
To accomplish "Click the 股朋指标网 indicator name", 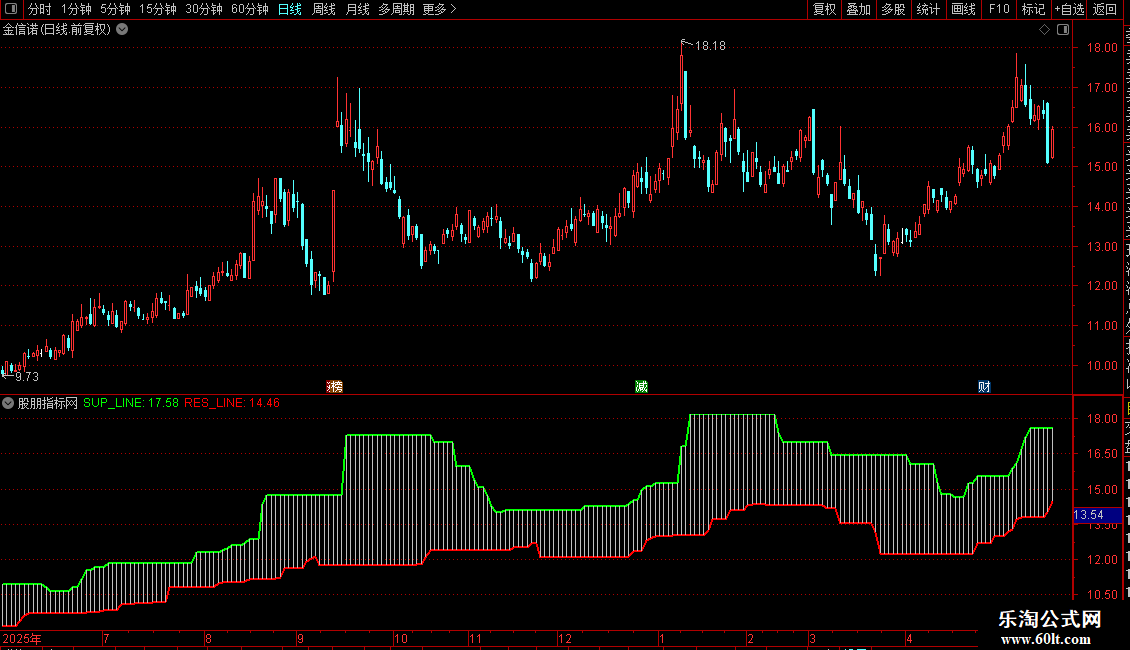I will point(48,404).
